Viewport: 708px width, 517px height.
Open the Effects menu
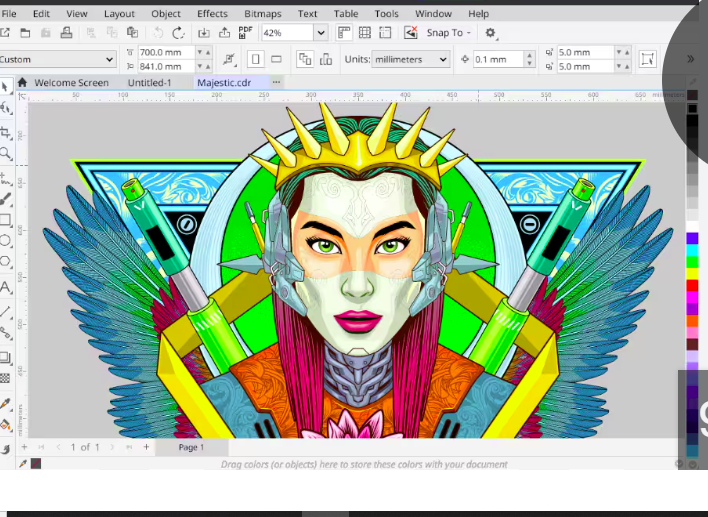tap(212, 14)
